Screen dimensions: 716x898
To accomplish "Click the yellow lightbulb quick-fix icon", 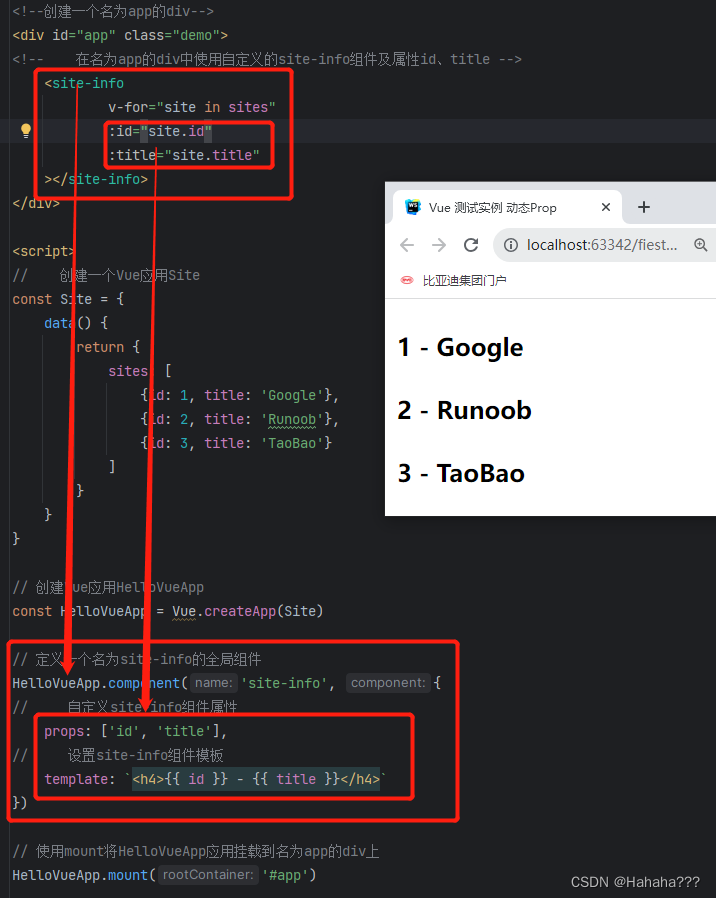I will [26, 131].
